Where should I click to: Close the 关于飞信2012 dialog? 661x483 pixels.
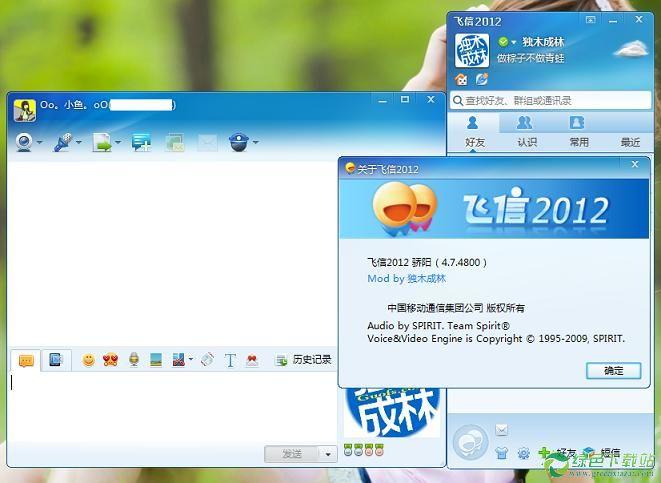(x=635, y=164)
